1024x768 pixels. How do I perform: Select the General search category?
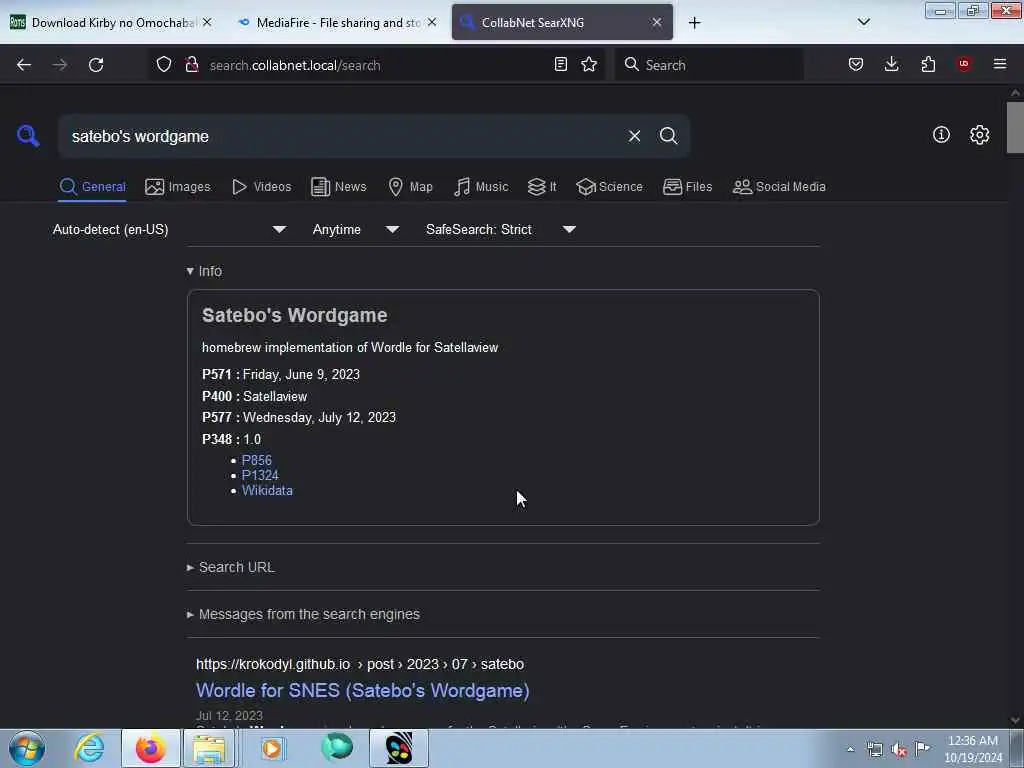tap(92, 187)
